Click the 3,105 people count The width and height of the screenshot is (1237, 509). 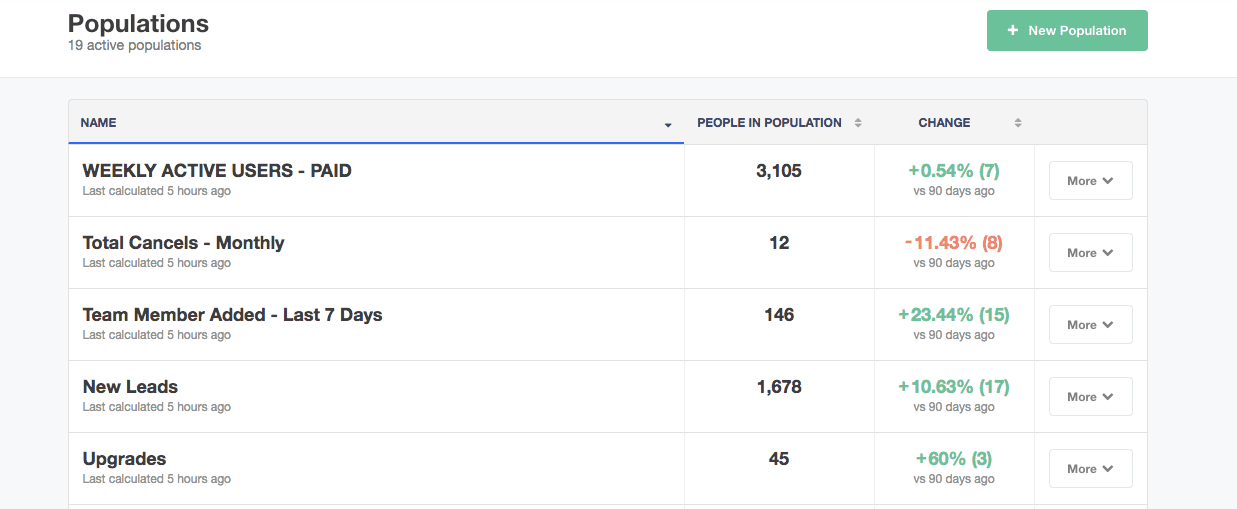point(779,171)
